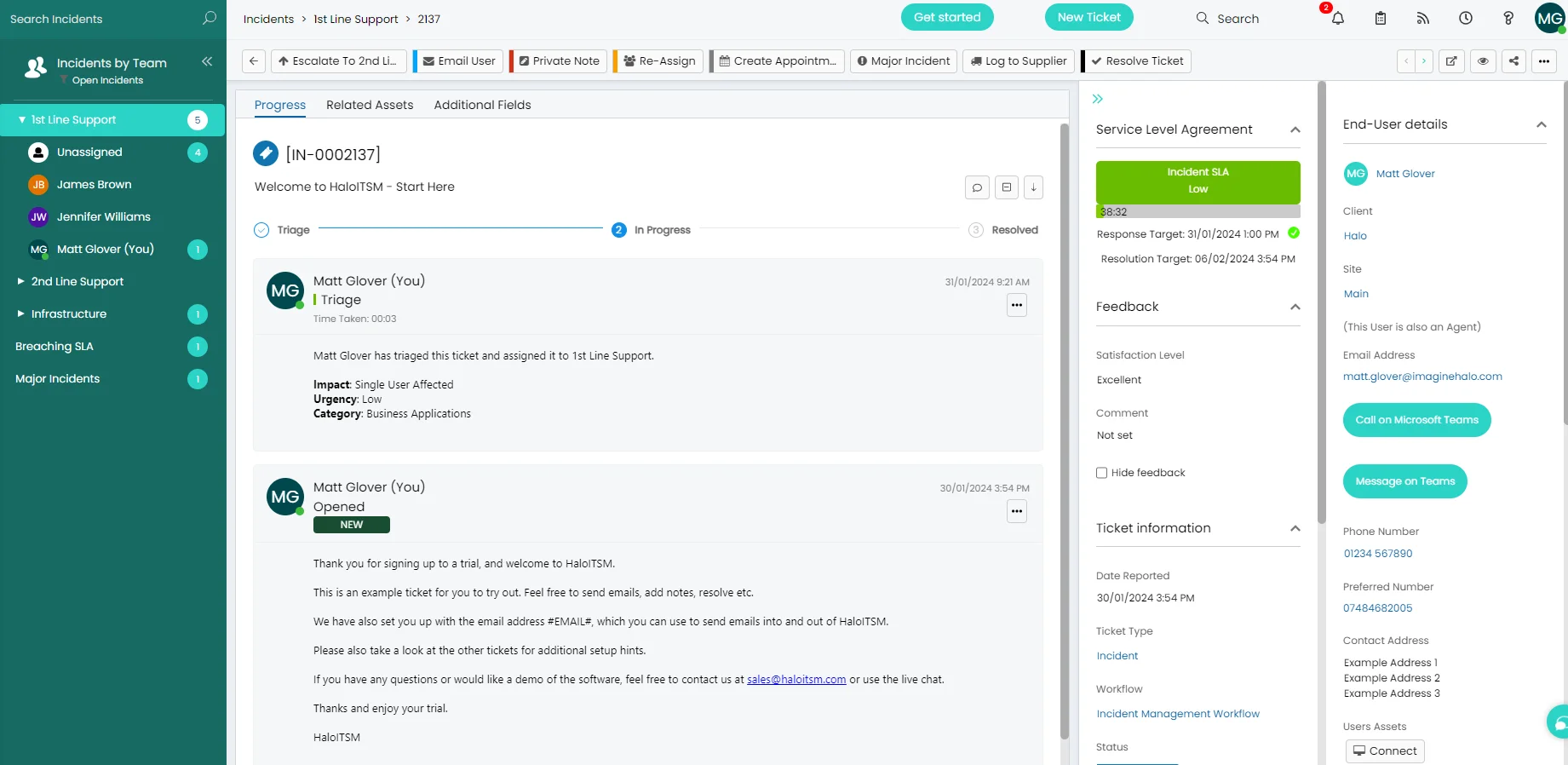
Task: Collapse the details panel double-chevron
Action: 1098,99
